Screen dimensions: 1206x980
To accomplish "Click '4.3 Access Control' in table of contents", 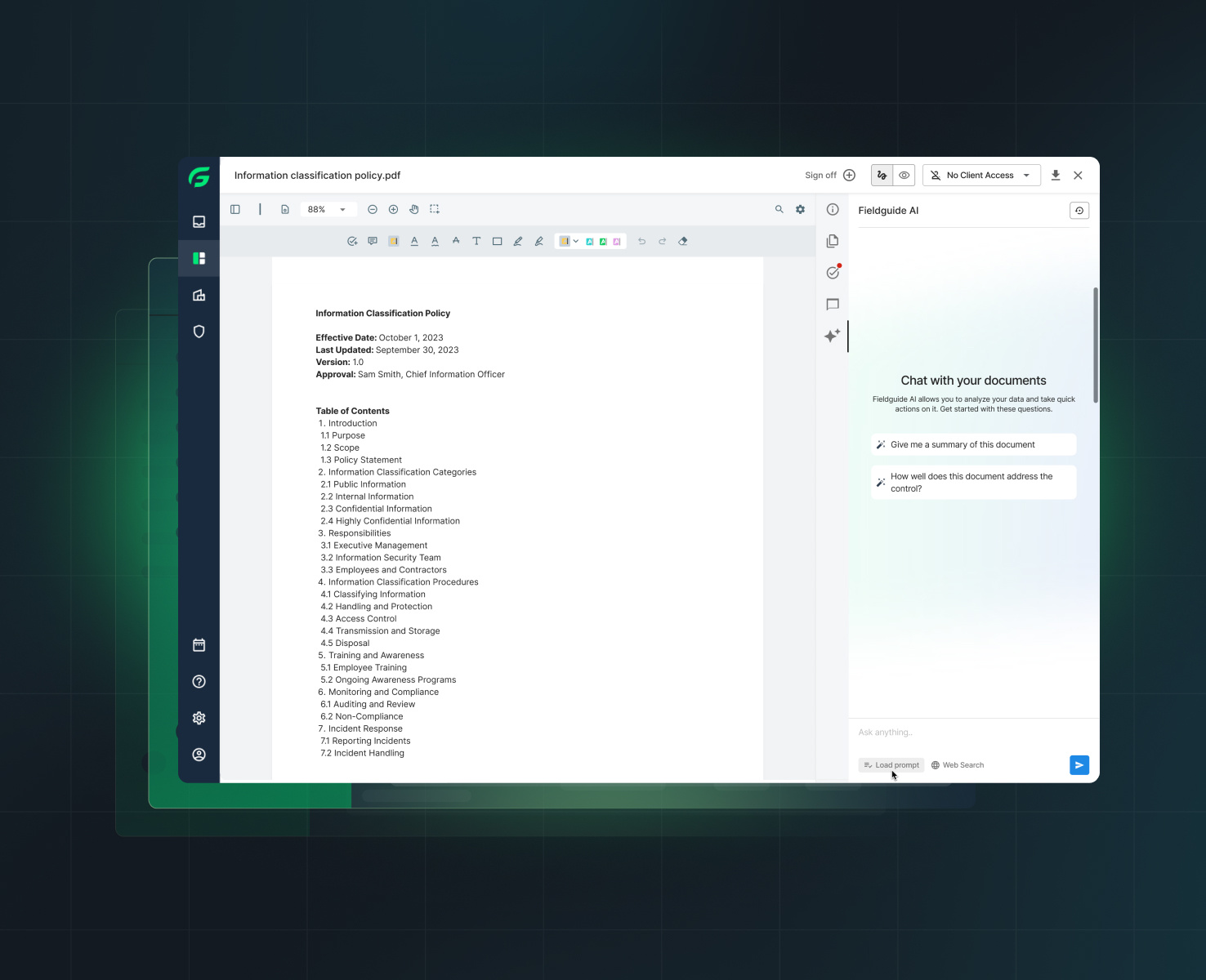I will click(x=359, y=619).
